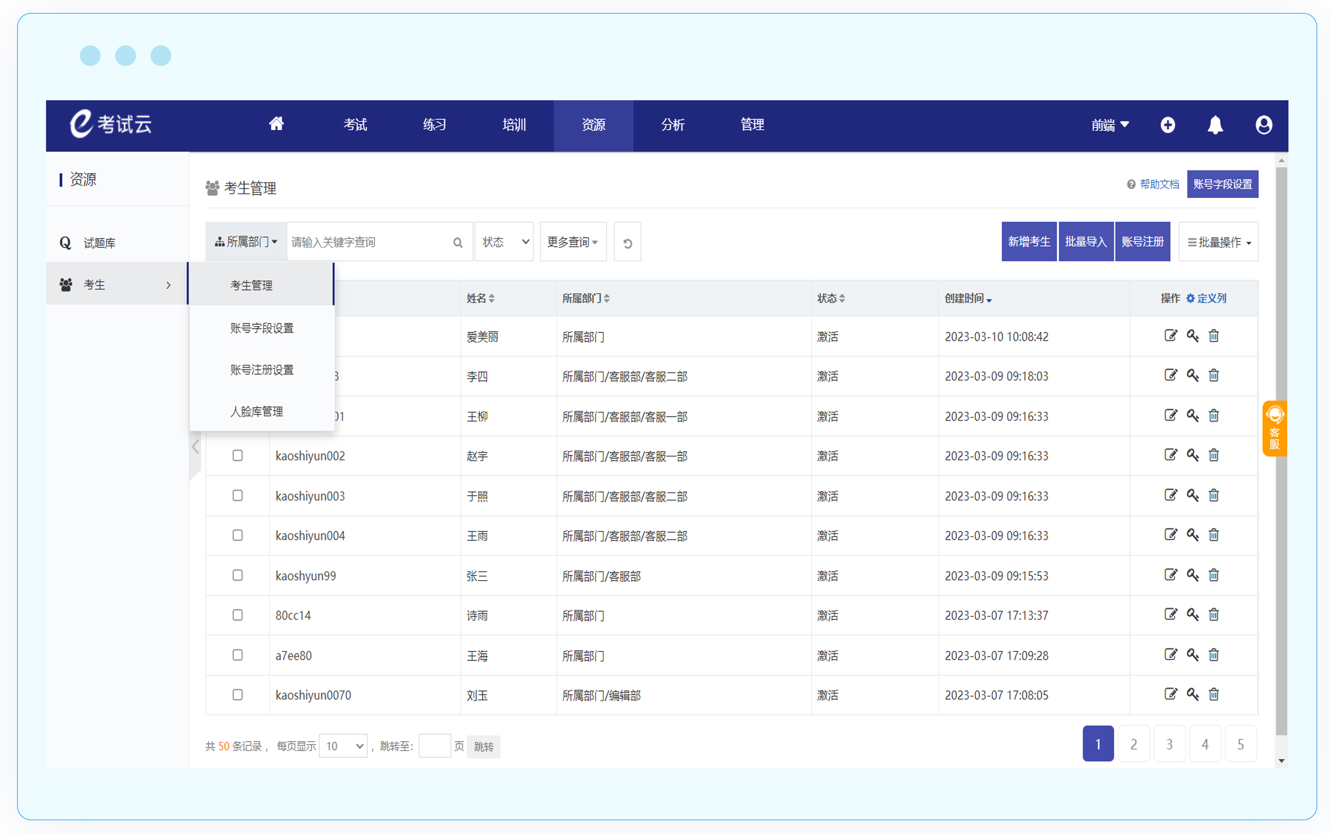Viewport: 1330px width, 834px height.
Task: Check the checkbox for kaoshiyun002
Action: [238, 456]
